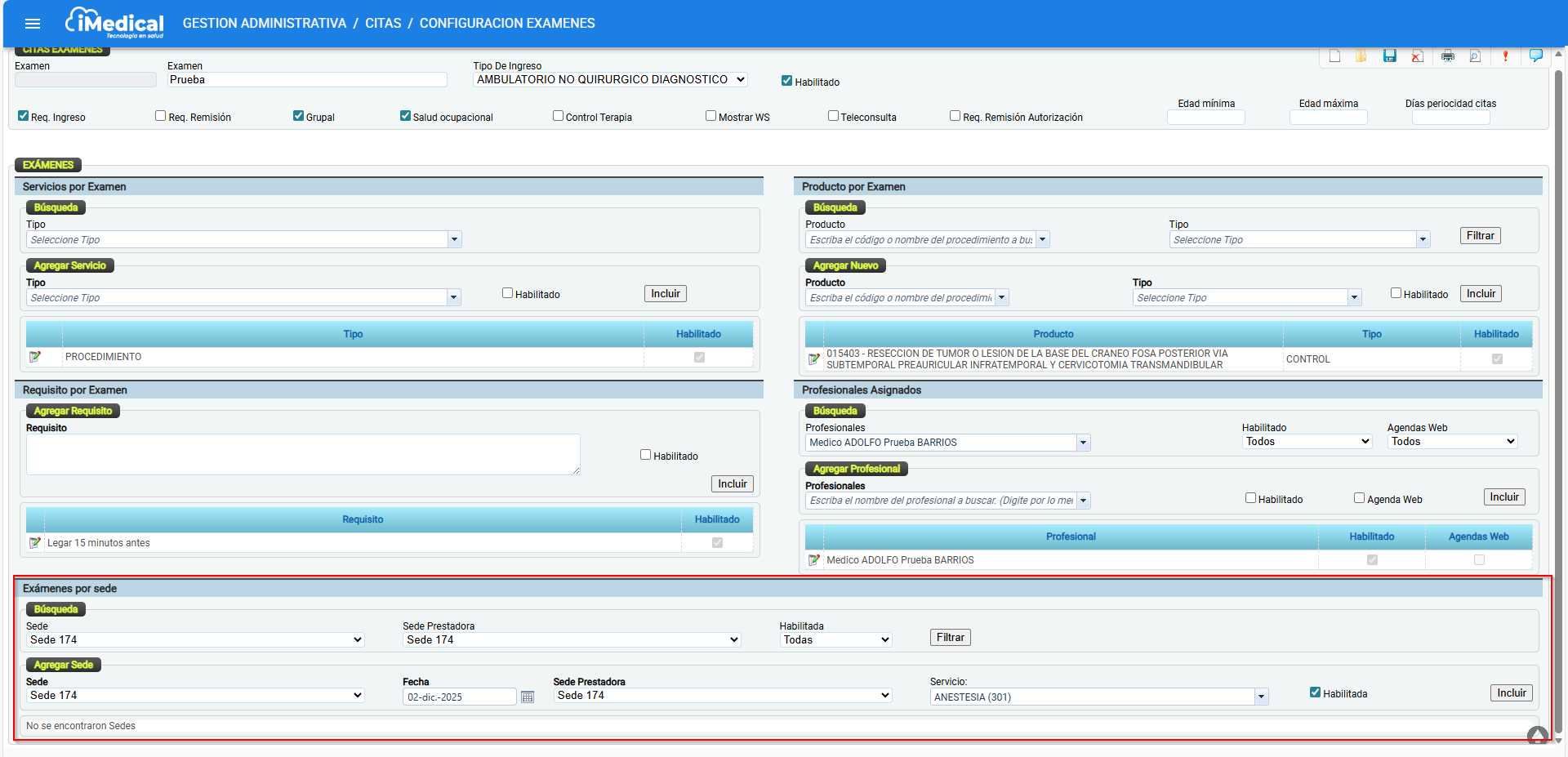
Task: Click the Requisito text area
Action: pos(303,454)
